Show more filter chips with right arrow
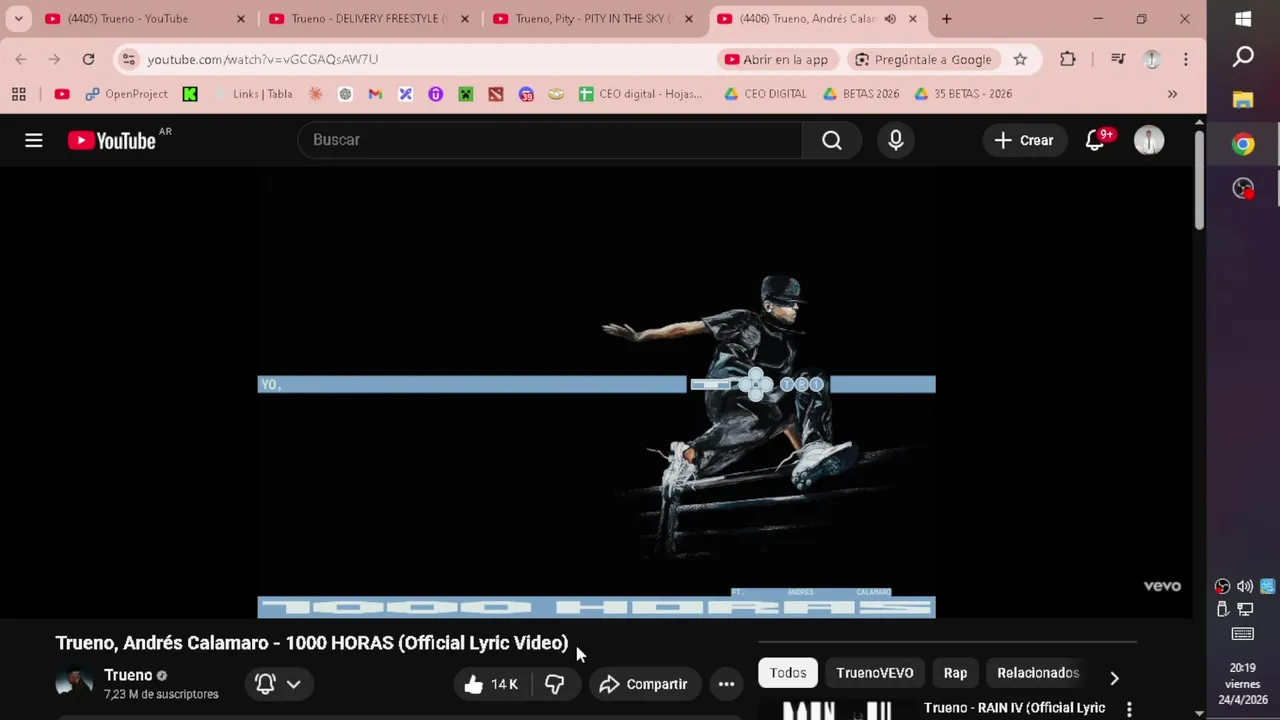 click(1115, 678)
